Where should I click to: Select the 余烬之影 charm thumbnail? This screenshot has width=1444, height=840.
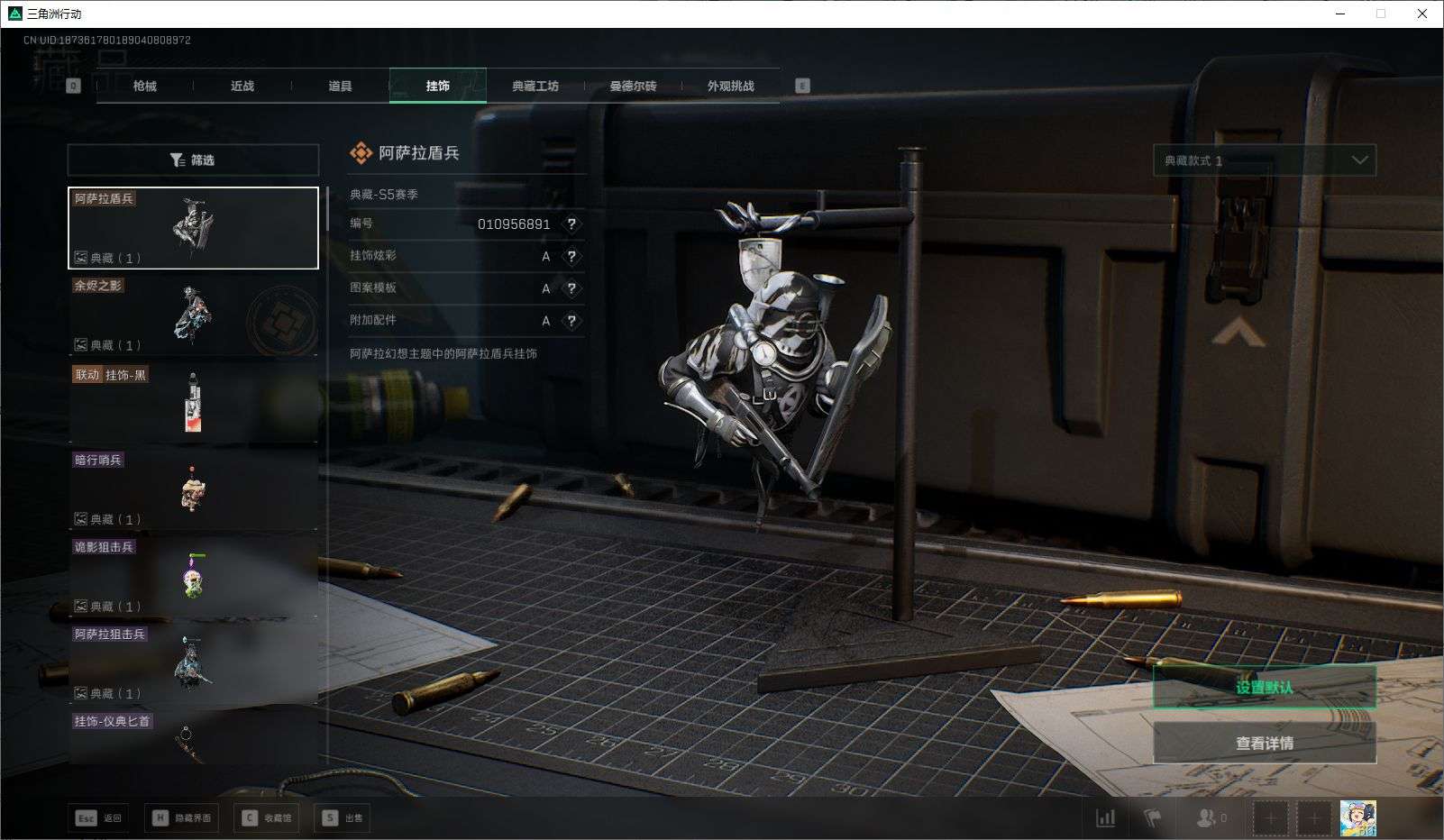(193, 315)
